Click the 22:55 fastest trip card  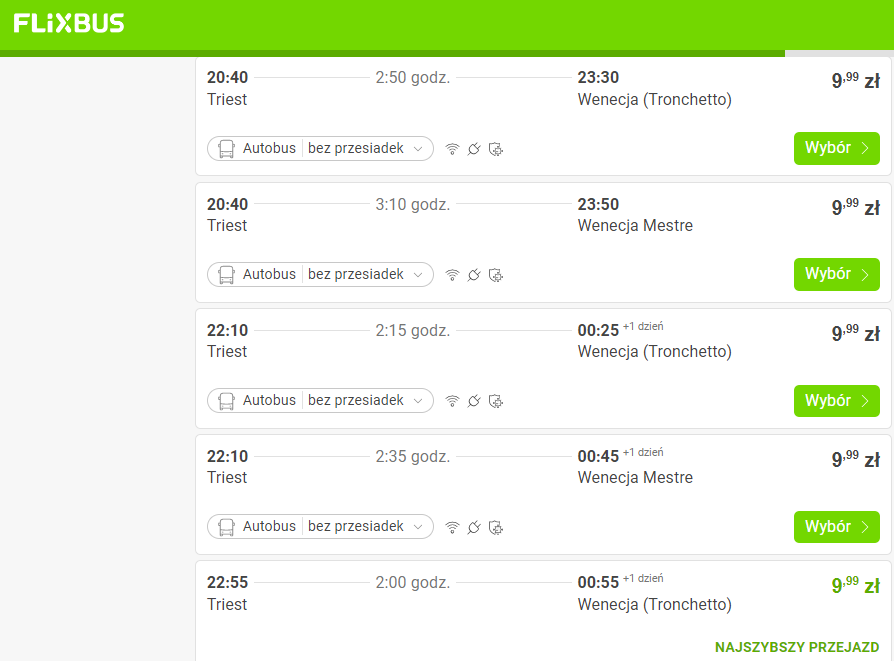543,611
